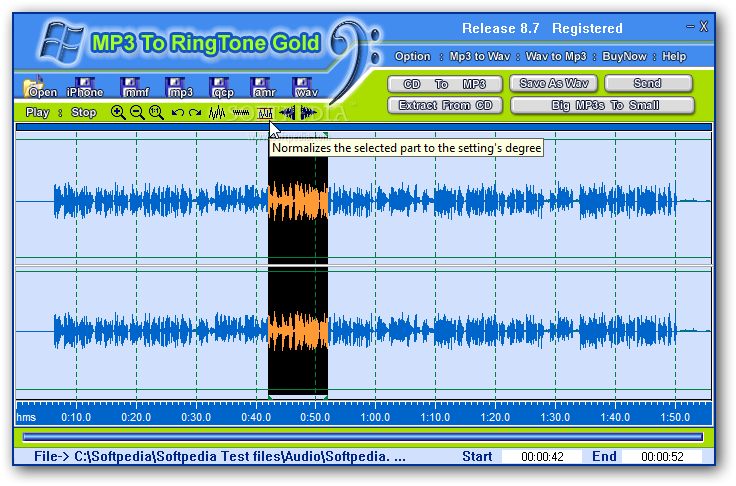Save ringtone in mmf format

click(135, 87)
